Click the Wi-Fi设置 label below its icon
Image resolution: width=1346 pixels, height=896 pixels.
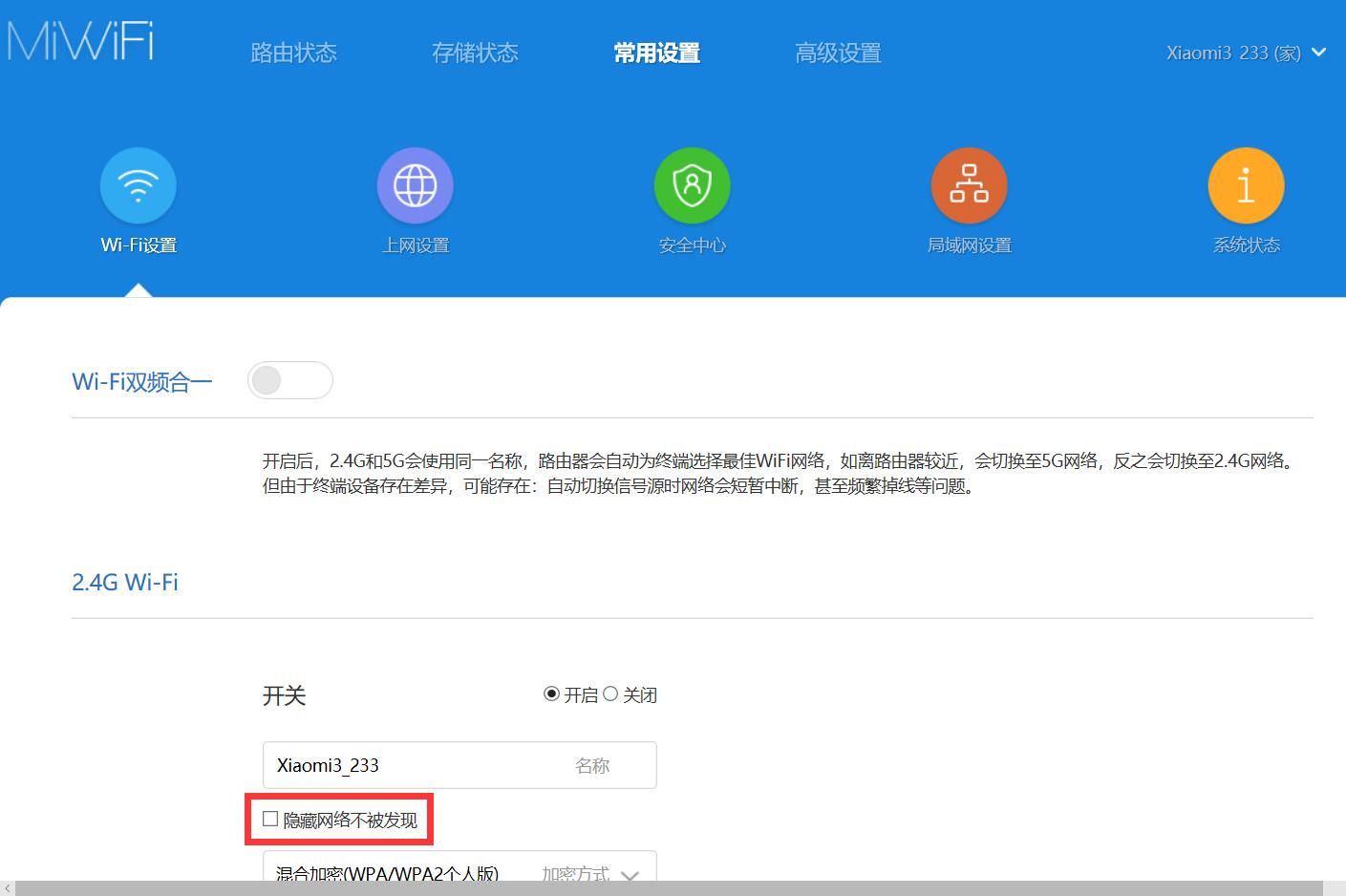click(138, 245)
